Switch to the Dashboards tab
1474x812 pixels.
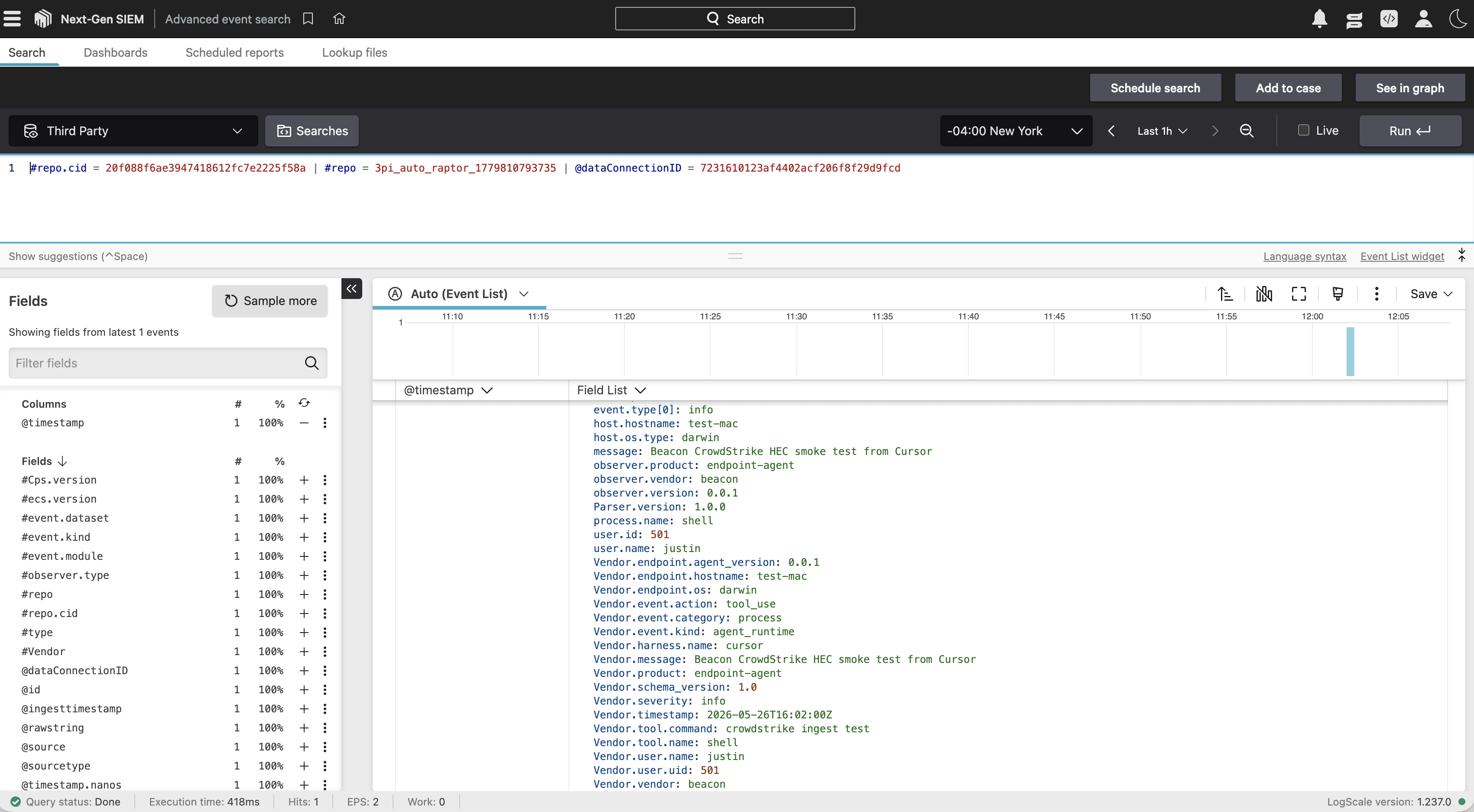[115, 52]
